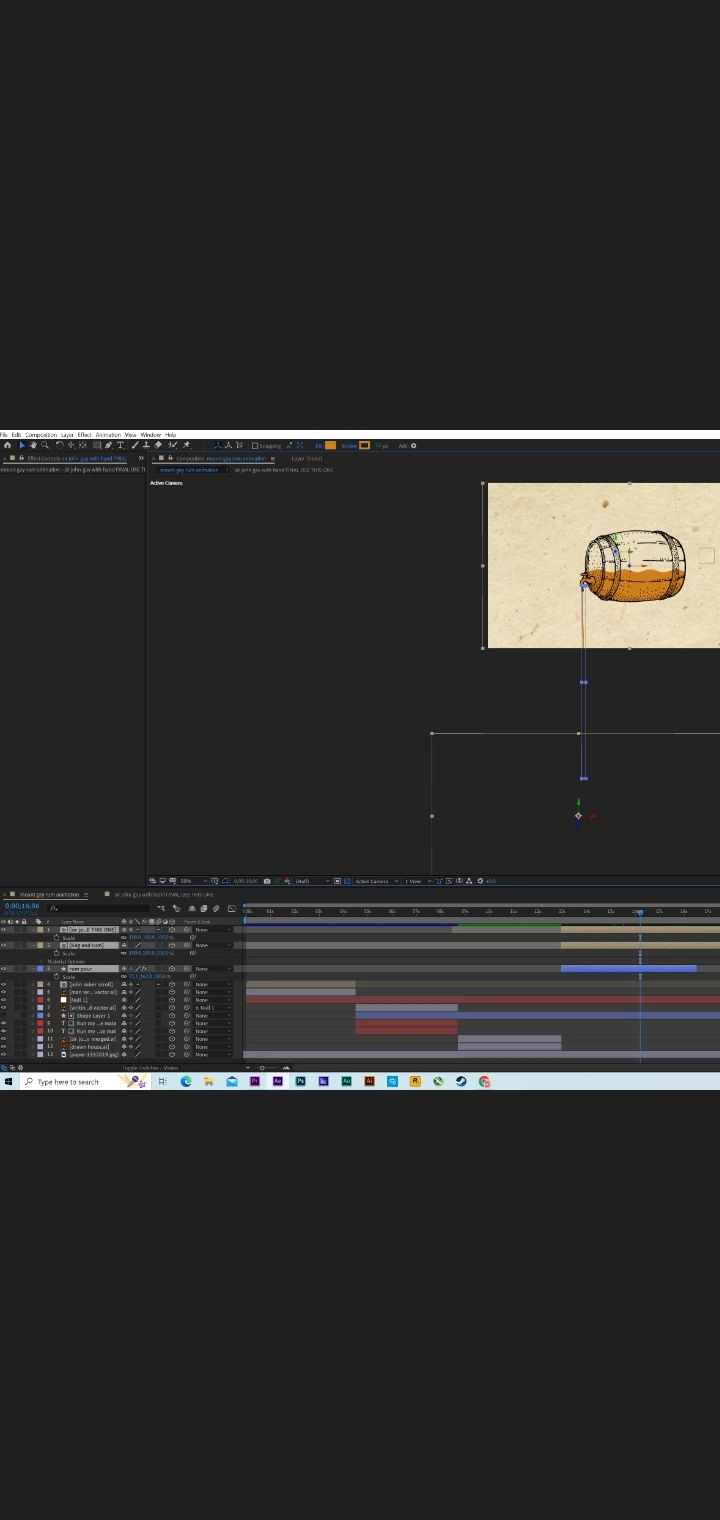Screen dimensions: 720x1520
Task: Open Adobe Illustrator from the taskbar
Action: 369,1081
